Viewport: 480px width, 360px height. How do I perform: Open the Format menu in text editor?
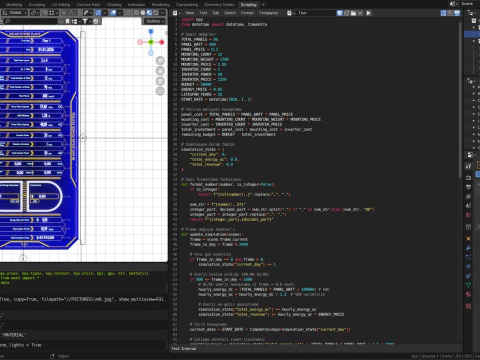[x=247, y=13]
